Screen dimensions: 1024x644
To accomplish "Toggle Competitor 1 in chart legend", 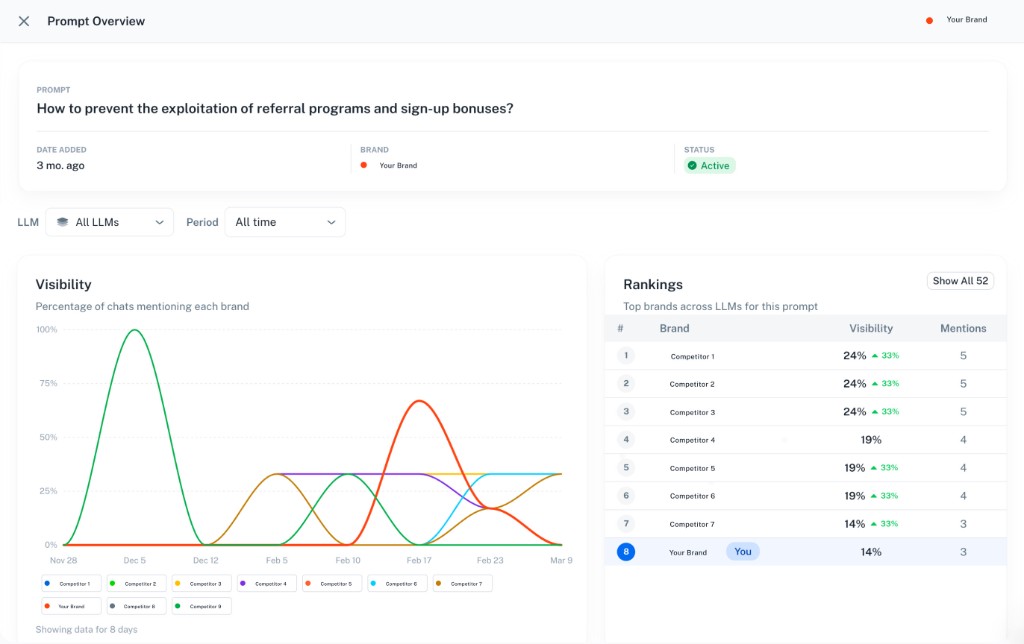I will pos(69,583).
